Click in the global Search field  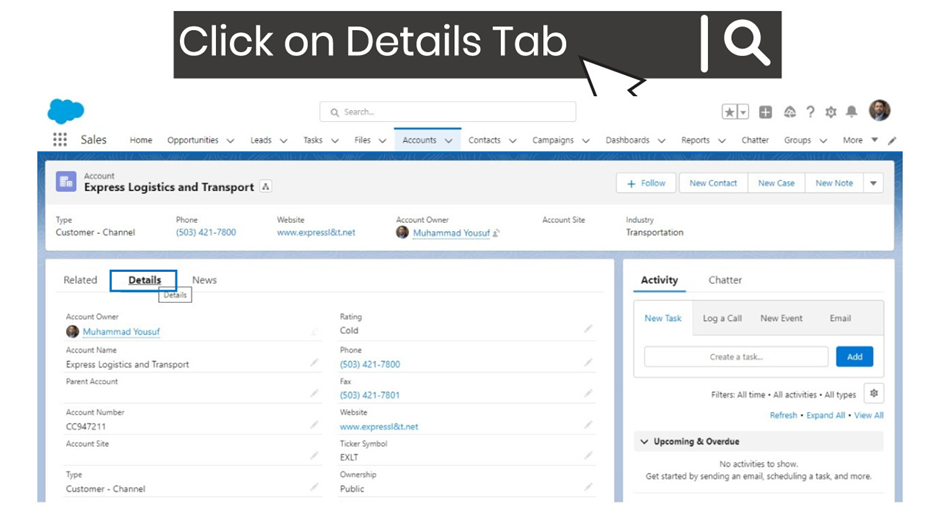tap(448, 112)
